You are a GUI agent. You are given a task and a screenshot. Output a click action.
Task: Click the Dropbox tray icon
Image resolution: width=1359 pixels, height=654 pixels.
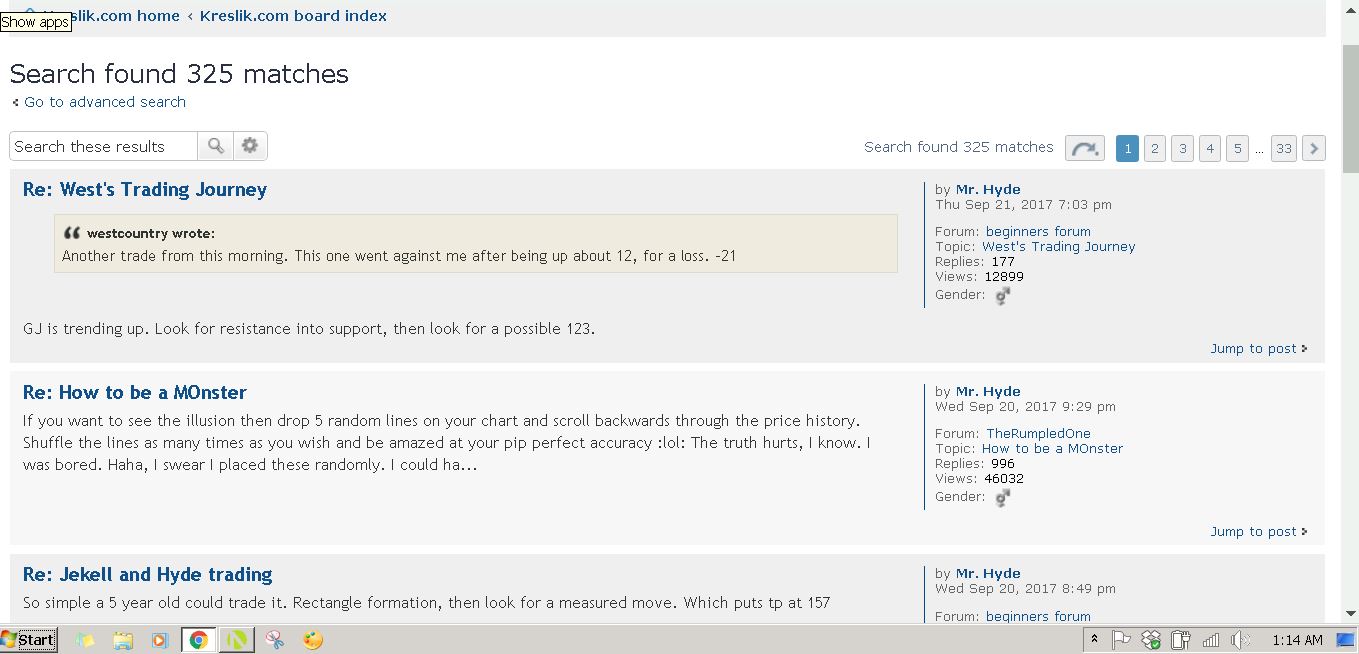click(1151, 640)
